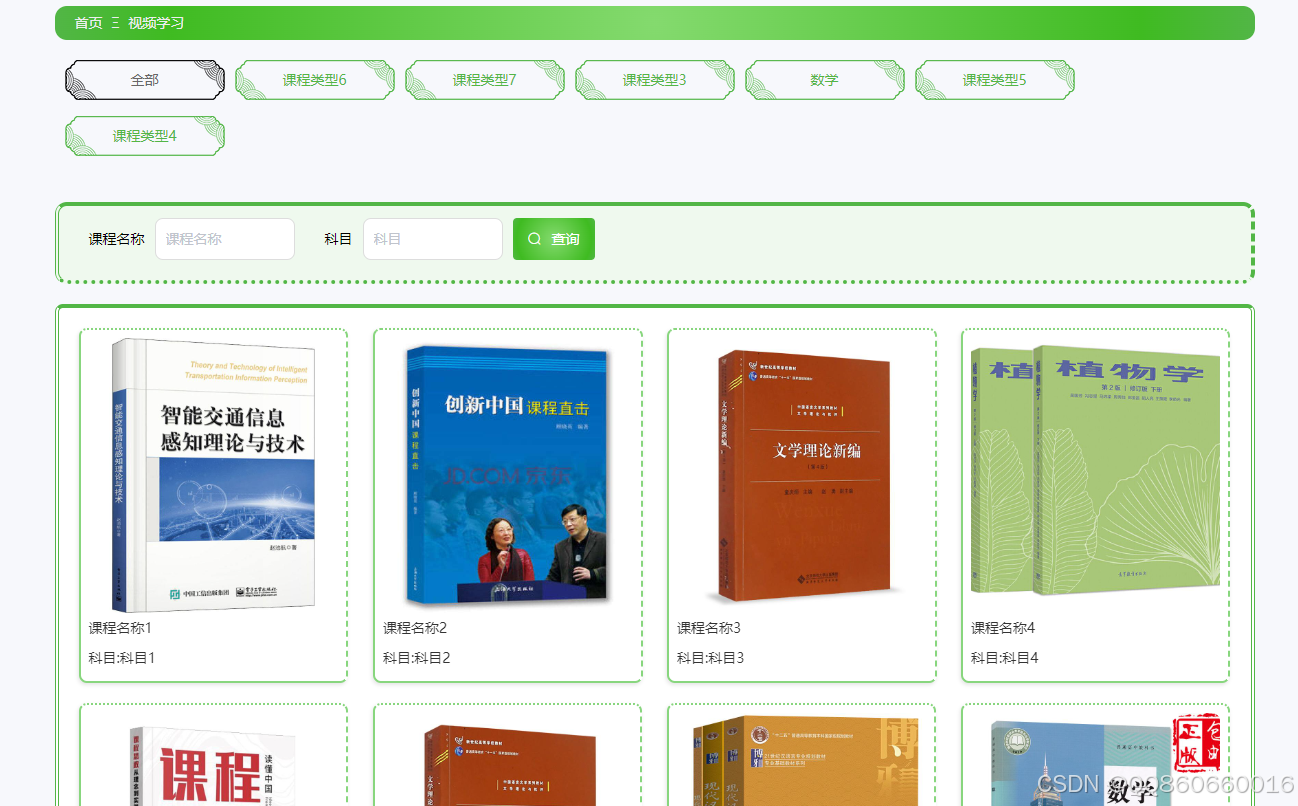1298x806 pixels.
Task: Click the text 科目:科目3
Action: point(710,658)
